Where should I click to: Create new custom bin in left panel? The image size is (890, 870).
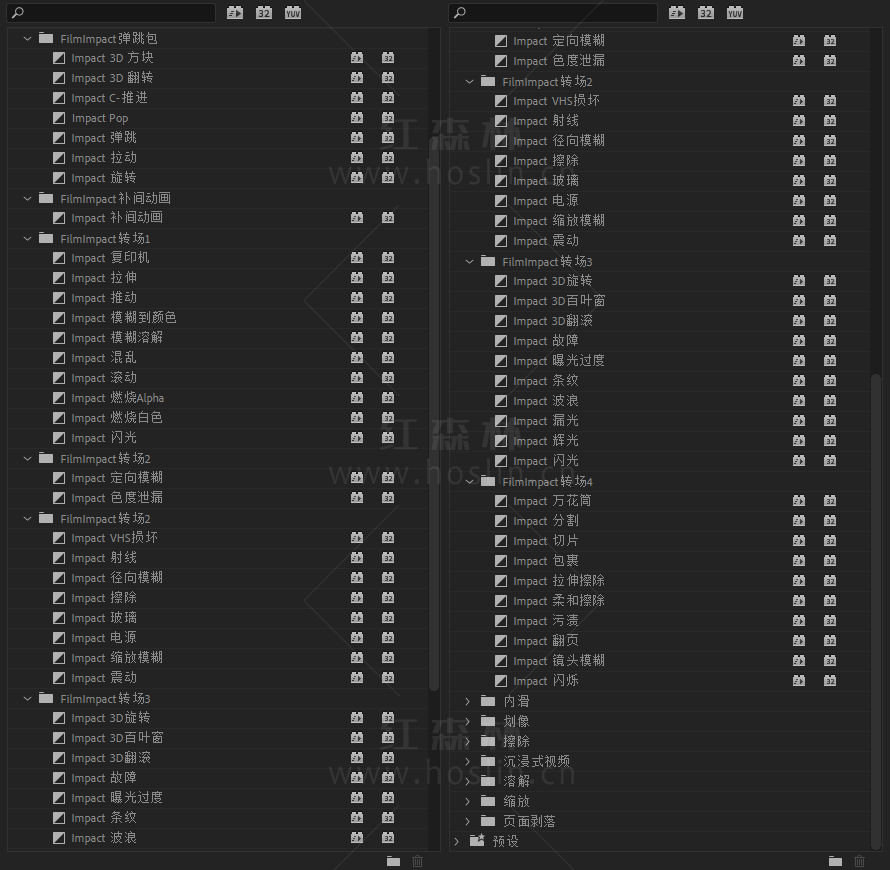point(393,861)
